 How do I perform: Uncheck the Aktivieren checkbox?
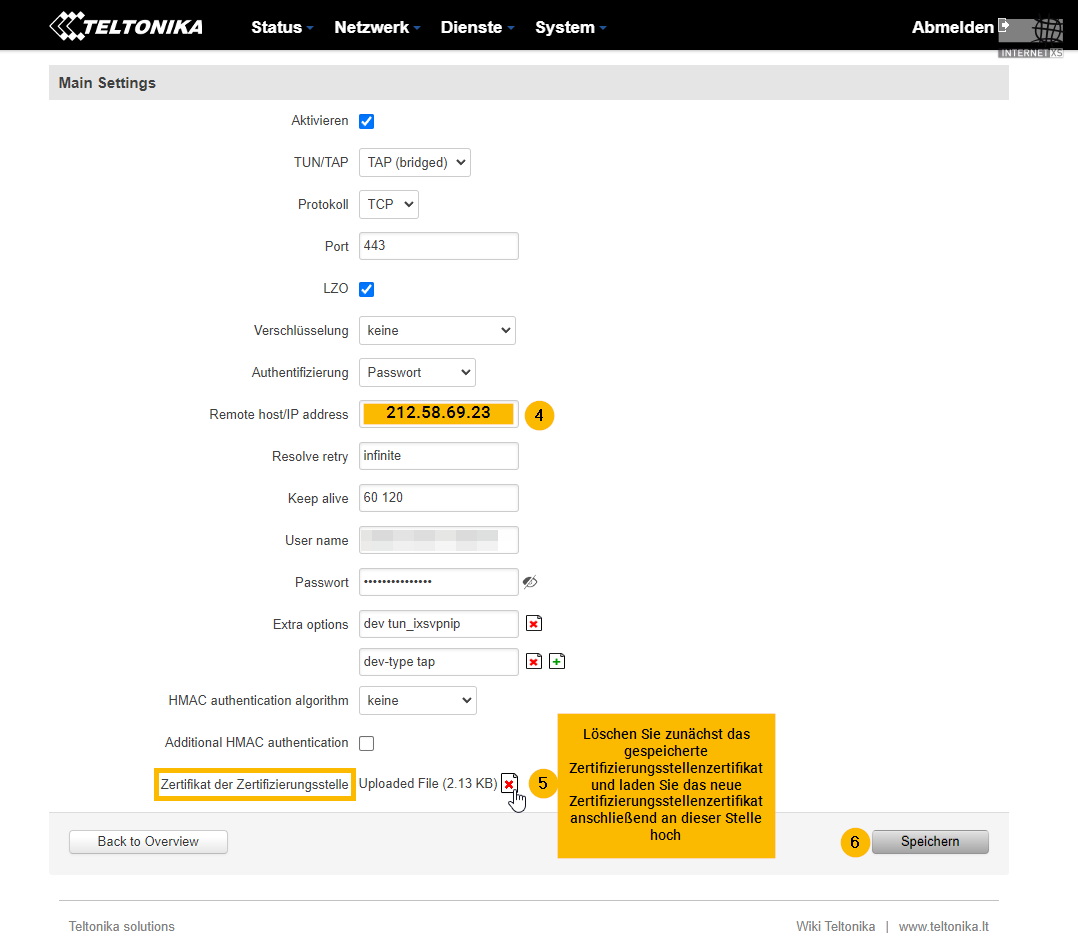tap(366, 121)
